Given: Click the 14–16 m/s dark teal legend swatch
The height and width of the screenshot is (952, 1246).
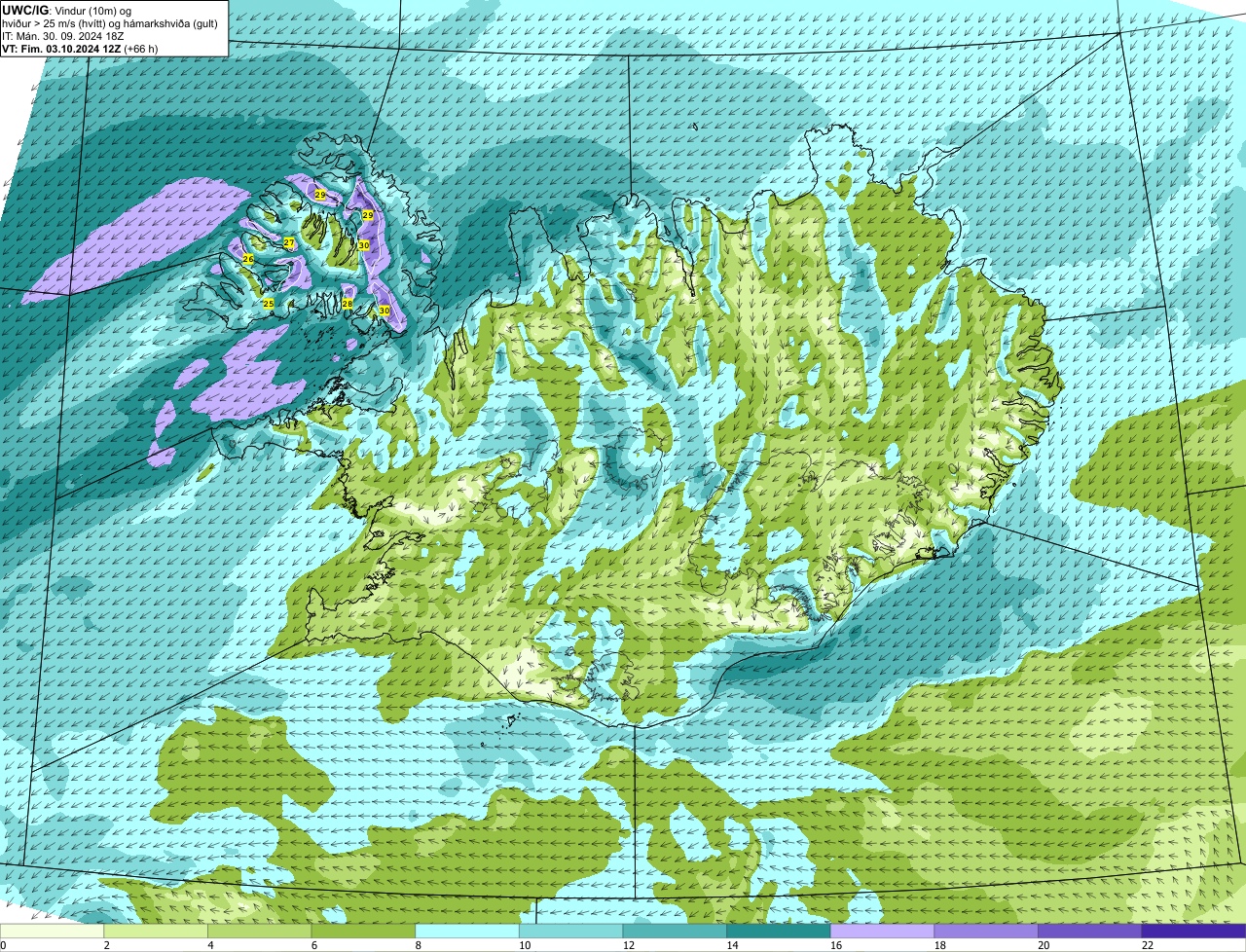Looking at the screenshot, I should pos(779,931).
